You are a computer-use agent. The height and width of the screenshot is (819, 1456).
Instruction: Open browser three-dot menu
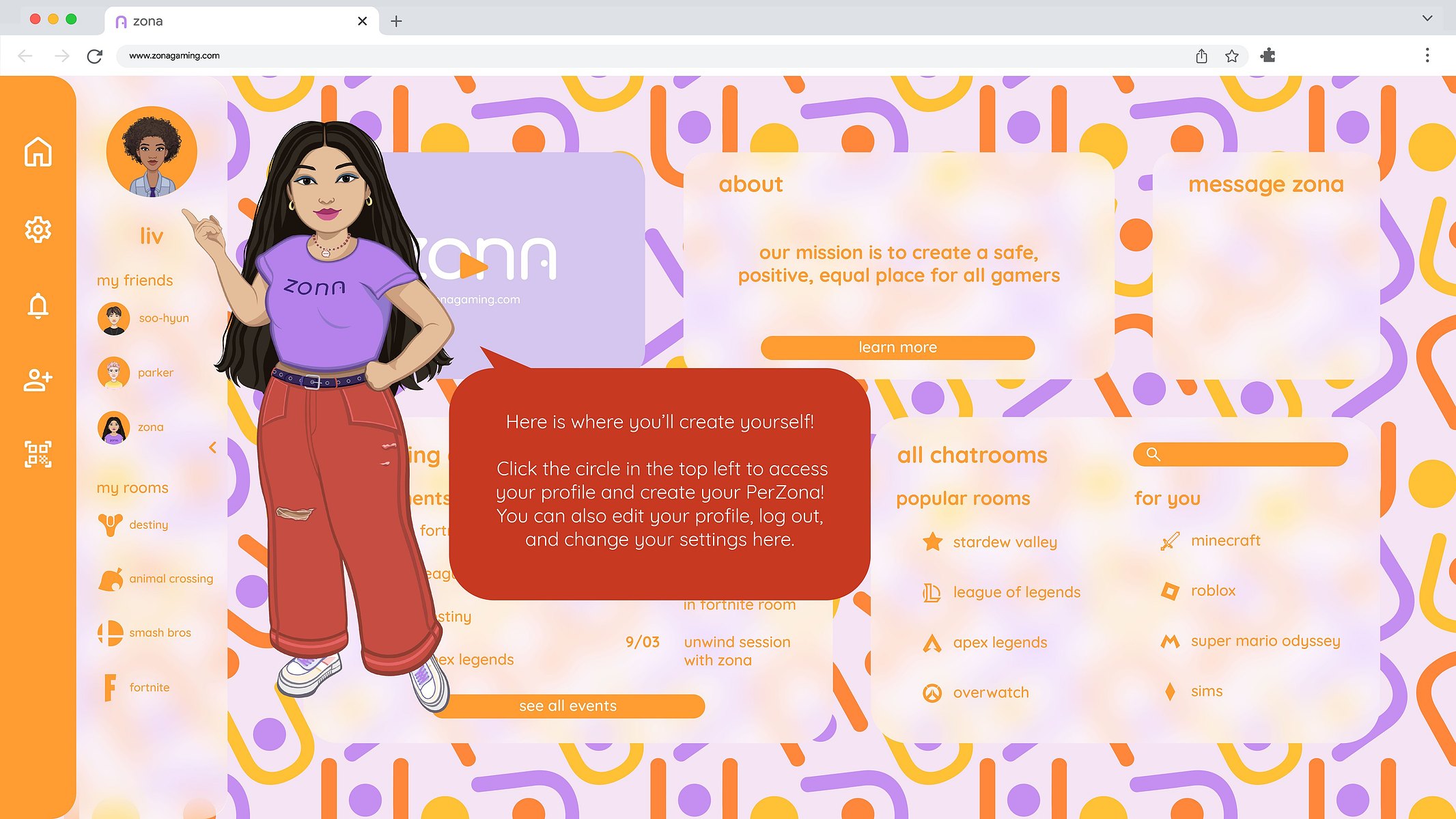(x=1427, y=55)
